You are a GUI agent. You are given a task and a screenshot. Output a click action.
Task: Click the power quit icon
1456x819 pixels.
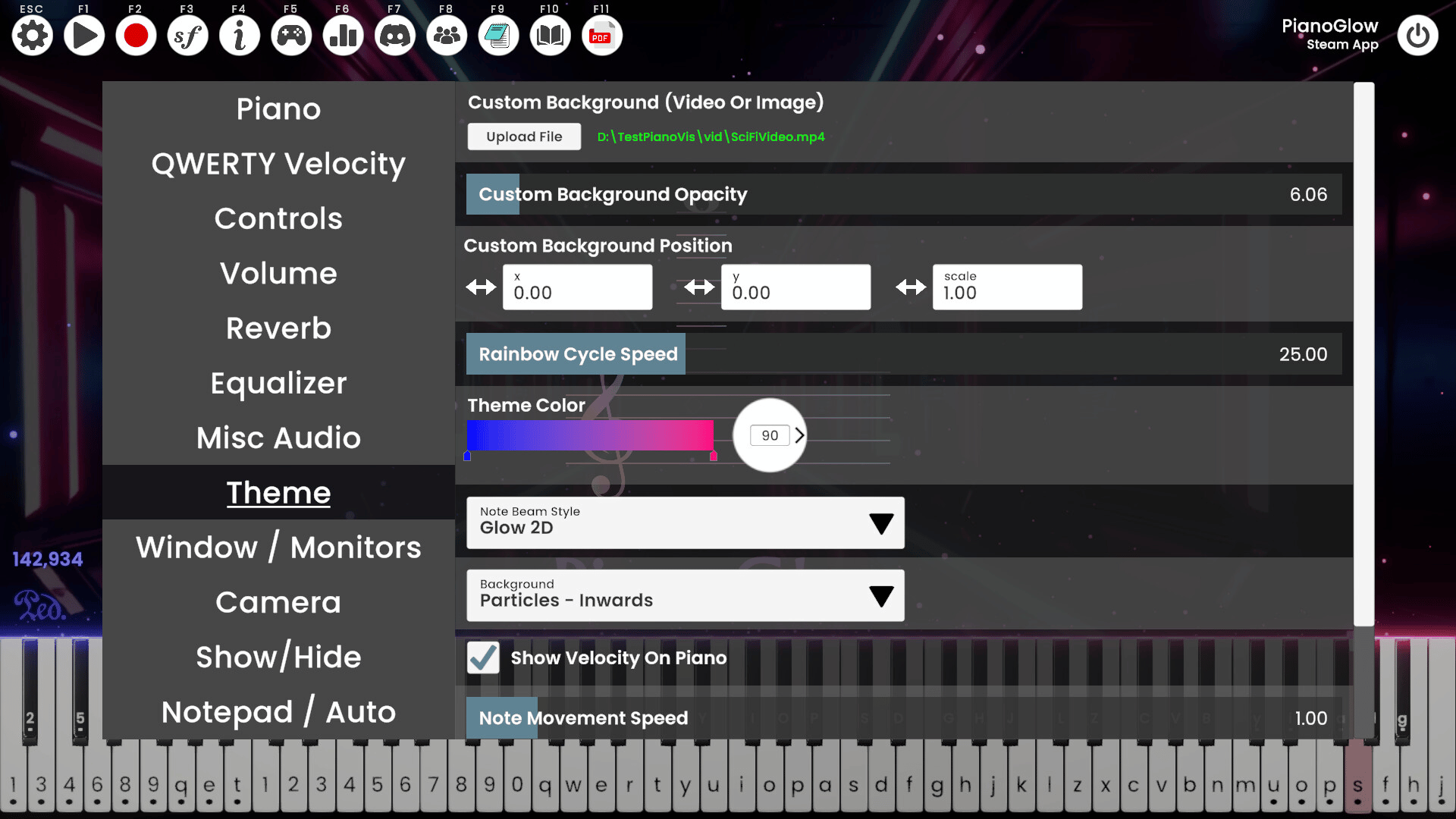1417,36
